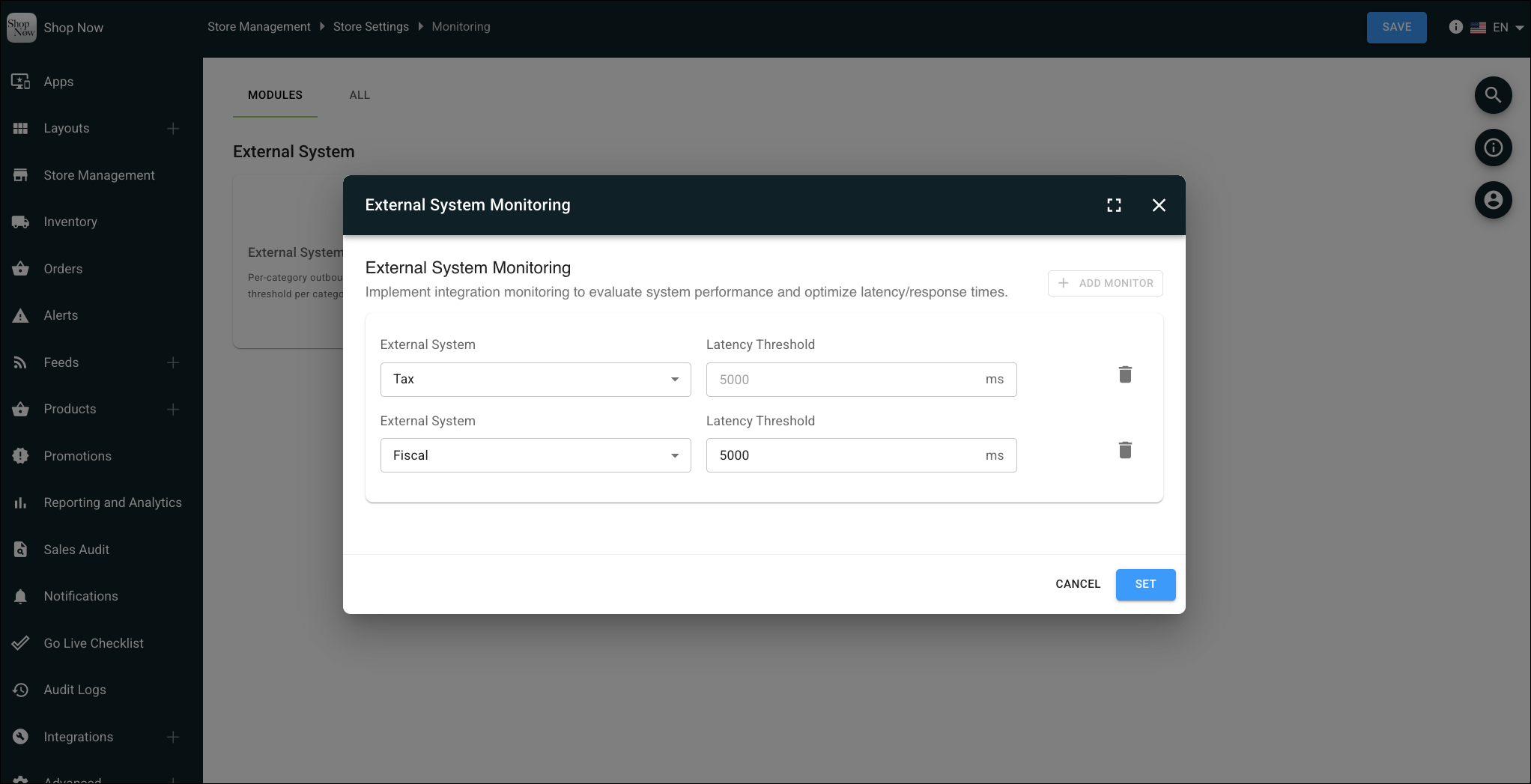The image size is (1531, 784).
Task: Delete the Tax monitor row
Action: click(1125, 374)
